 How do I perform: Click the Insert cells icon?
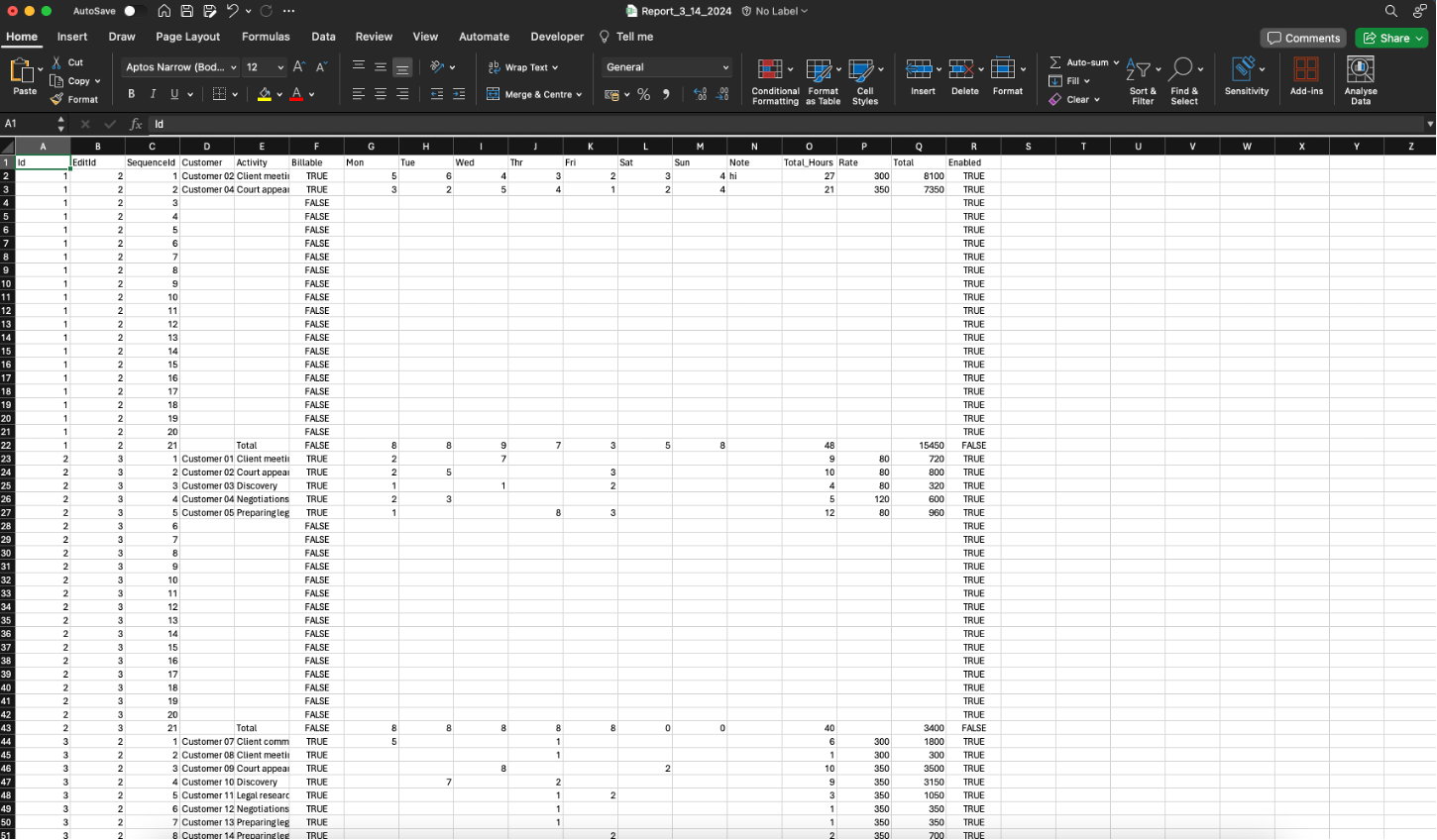[919, 68]
